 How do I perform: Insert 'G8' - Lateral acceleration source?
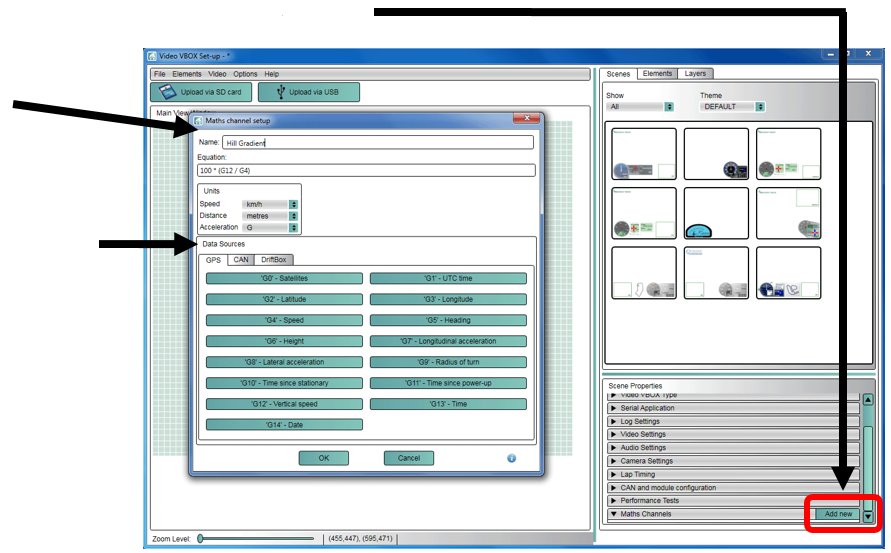(x=284, y=362)
